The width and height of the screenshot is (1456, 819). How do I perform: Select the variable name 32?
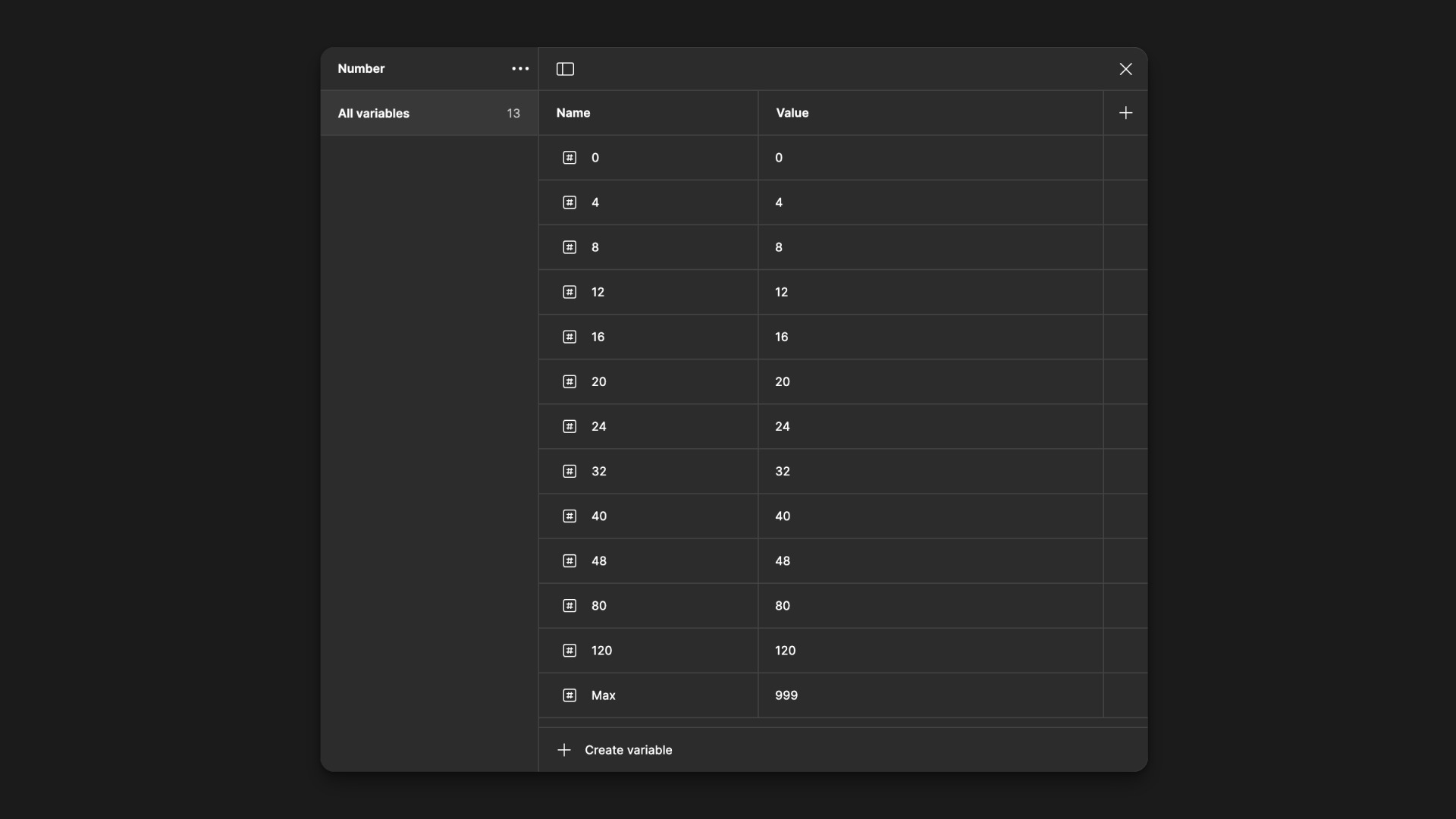coord(598,471)
